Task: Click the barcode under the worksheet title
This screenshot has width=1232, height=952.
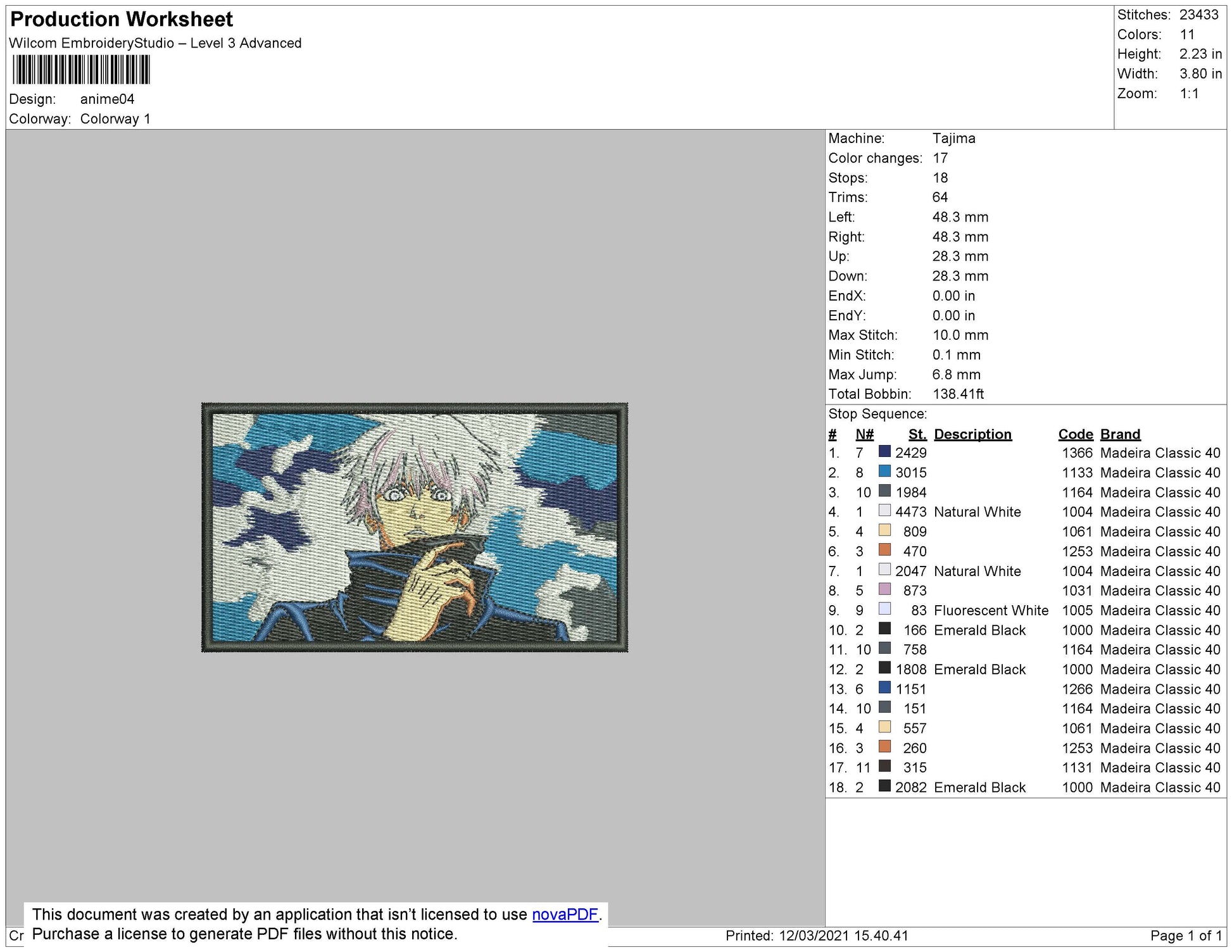Action: pyautogui.click(x=81, y=70)
